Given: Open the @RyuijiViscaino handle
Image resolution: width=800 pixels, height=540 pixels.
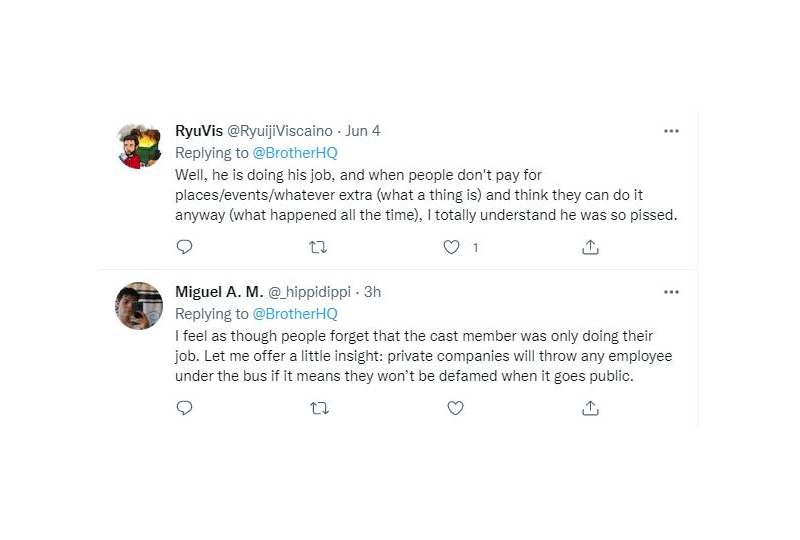Looking at the screenshot, I should [280, 131].
